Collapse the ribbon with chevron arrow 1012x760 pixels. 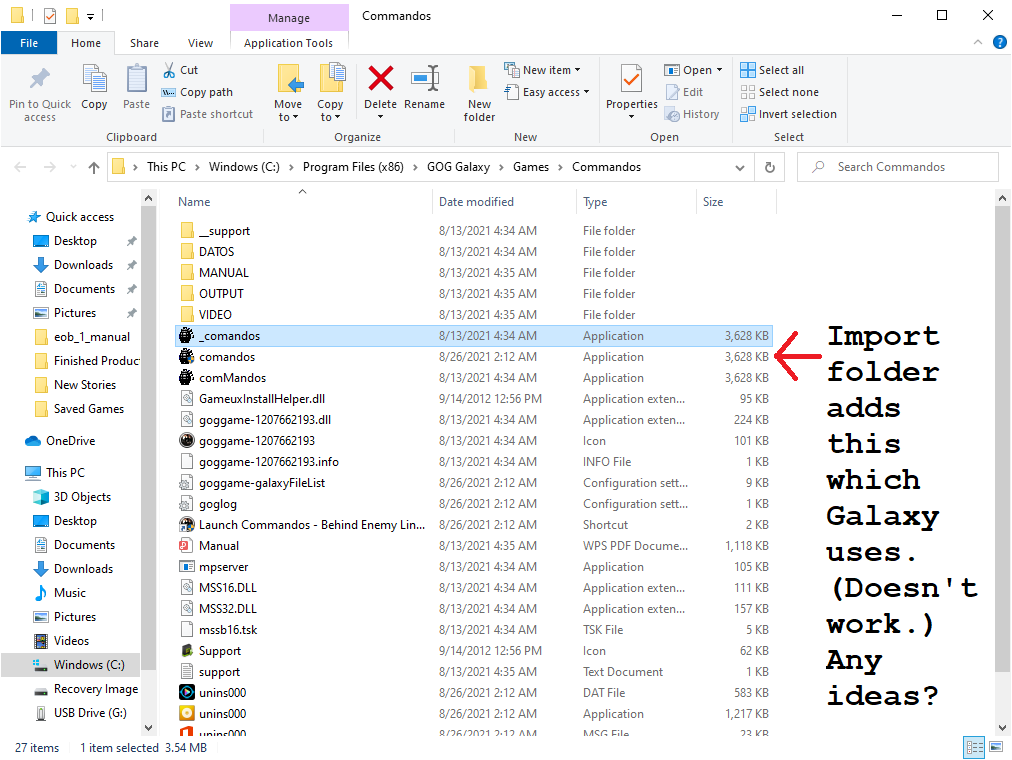click(978, 43)
